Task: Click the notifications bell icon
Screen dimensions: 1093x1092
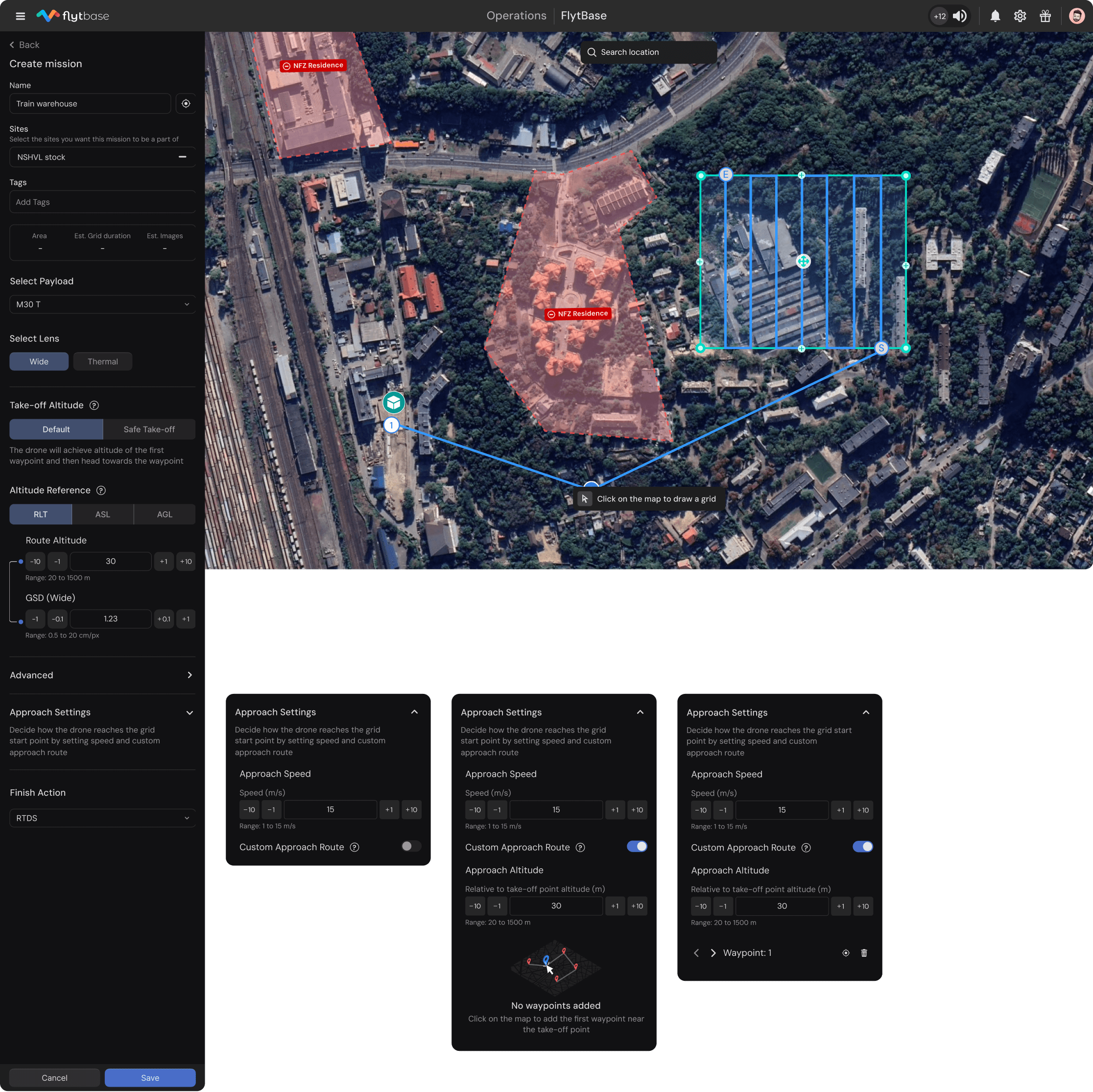Action: pos(995,16)
